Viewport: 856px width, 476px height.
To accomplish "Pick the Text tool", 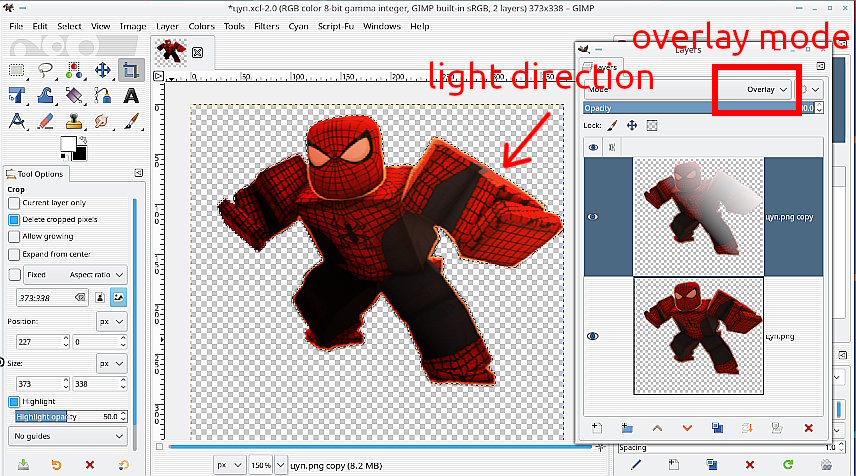I will [130, 96].
